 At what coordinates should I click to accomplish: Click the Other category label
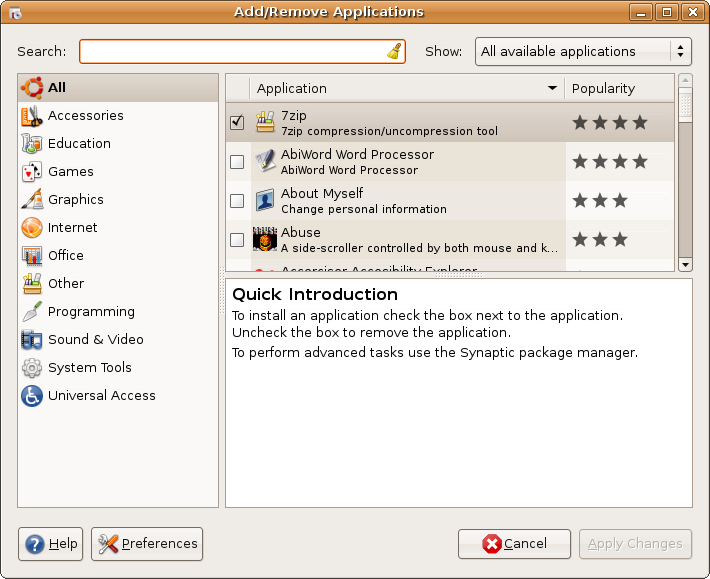66,283
